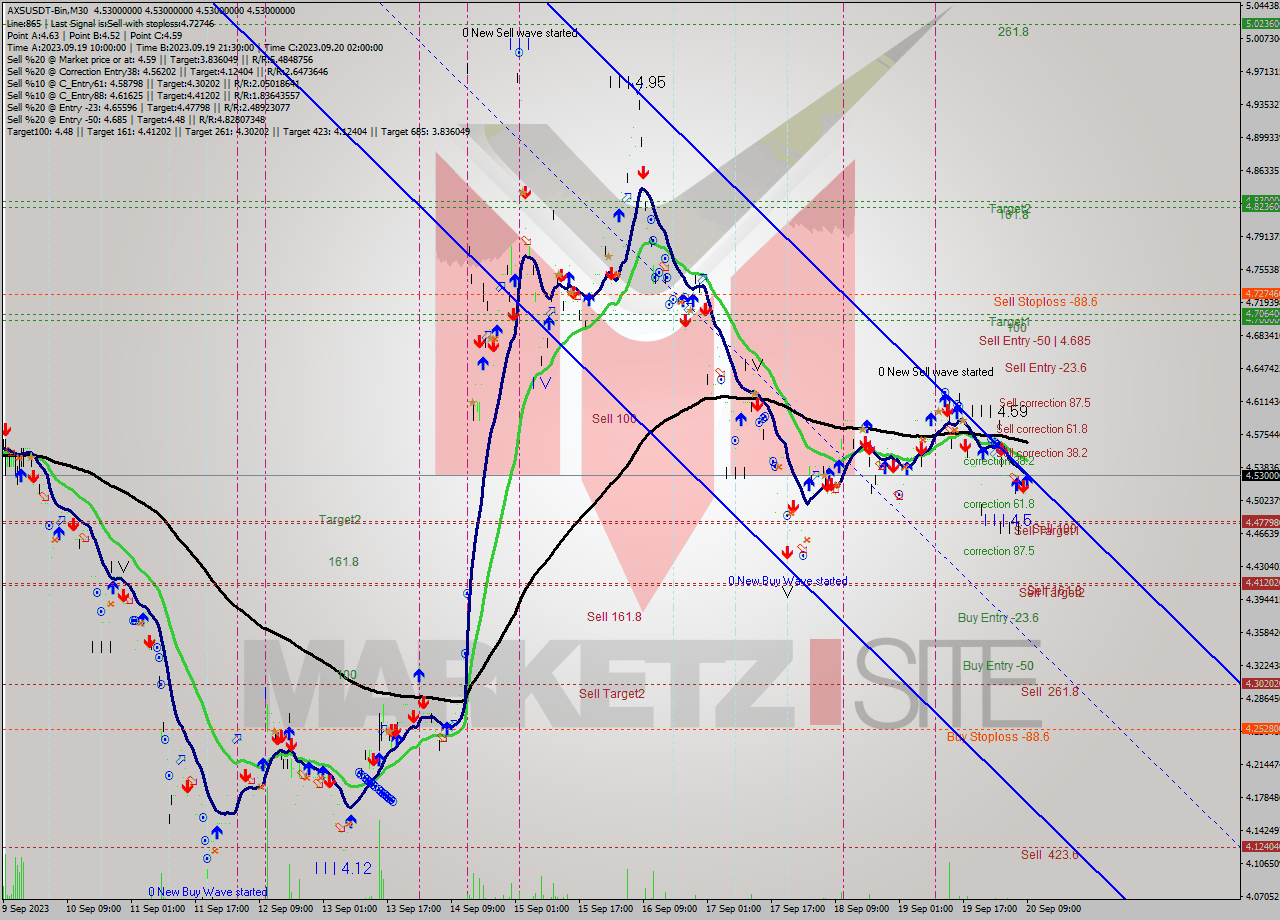The width and height of the screenshot is (1280, 920).
Task: Click the green 'correction 87.5' label
Action: (999, 551)
